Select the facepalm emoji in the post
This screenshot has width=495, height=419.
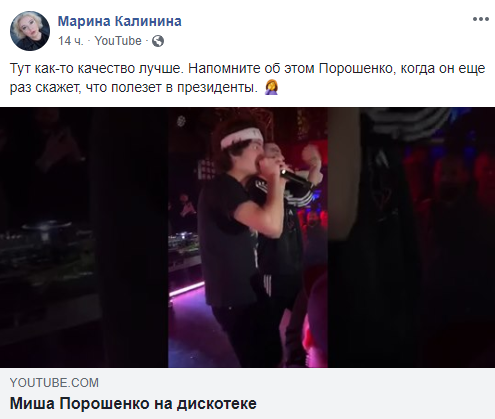pyautogui.click(x=271, y=88)
